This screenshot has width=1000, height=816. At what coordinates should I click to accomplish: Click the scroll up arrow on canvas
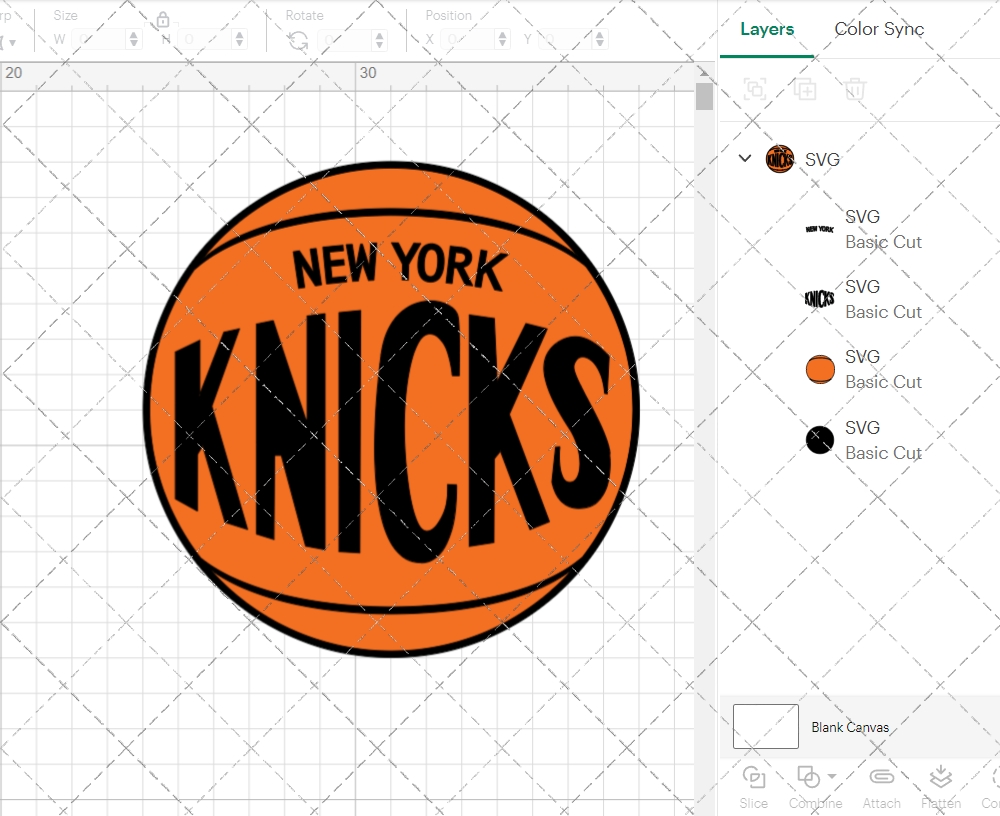704,71
